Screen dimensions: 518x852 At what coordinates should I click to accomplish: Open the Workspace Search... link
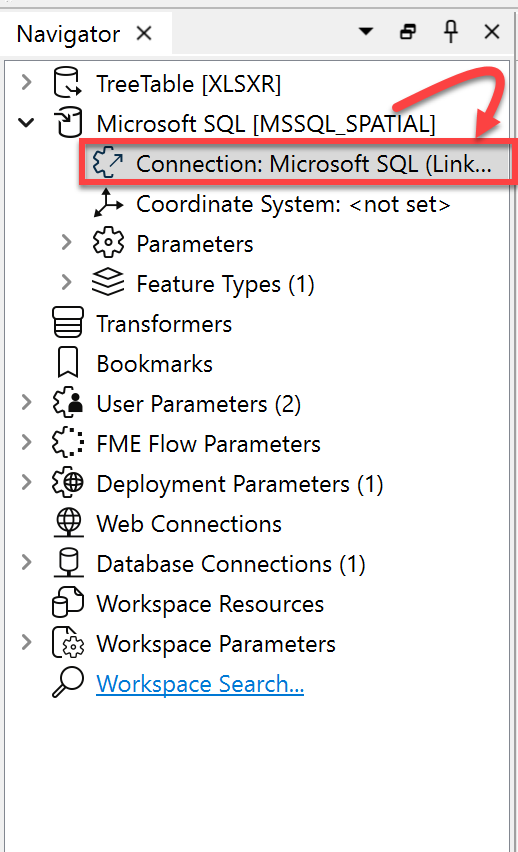tap(200, 684)
